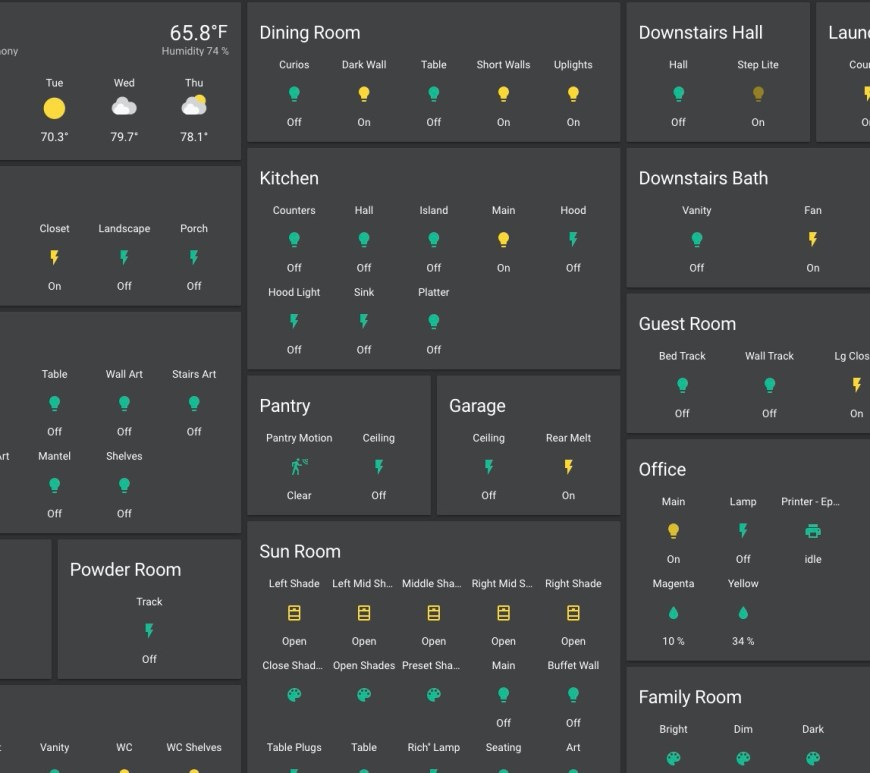This screenshot has width=870, height=773.
Task: Activate the Preset Shades scene
Action: pyautogui.click(x=433, y=694)
